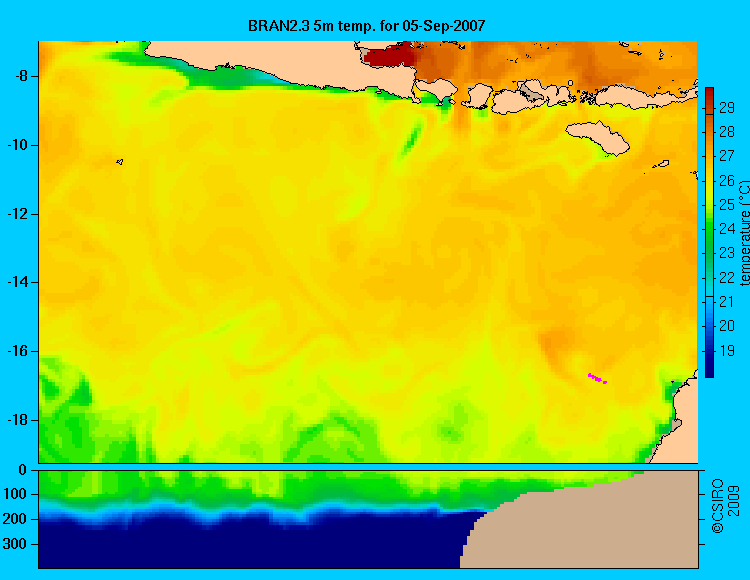Click the -18 latitude axis label
Image resolution: width=750 pixels, height=580 pixels.
pos(17,420)
